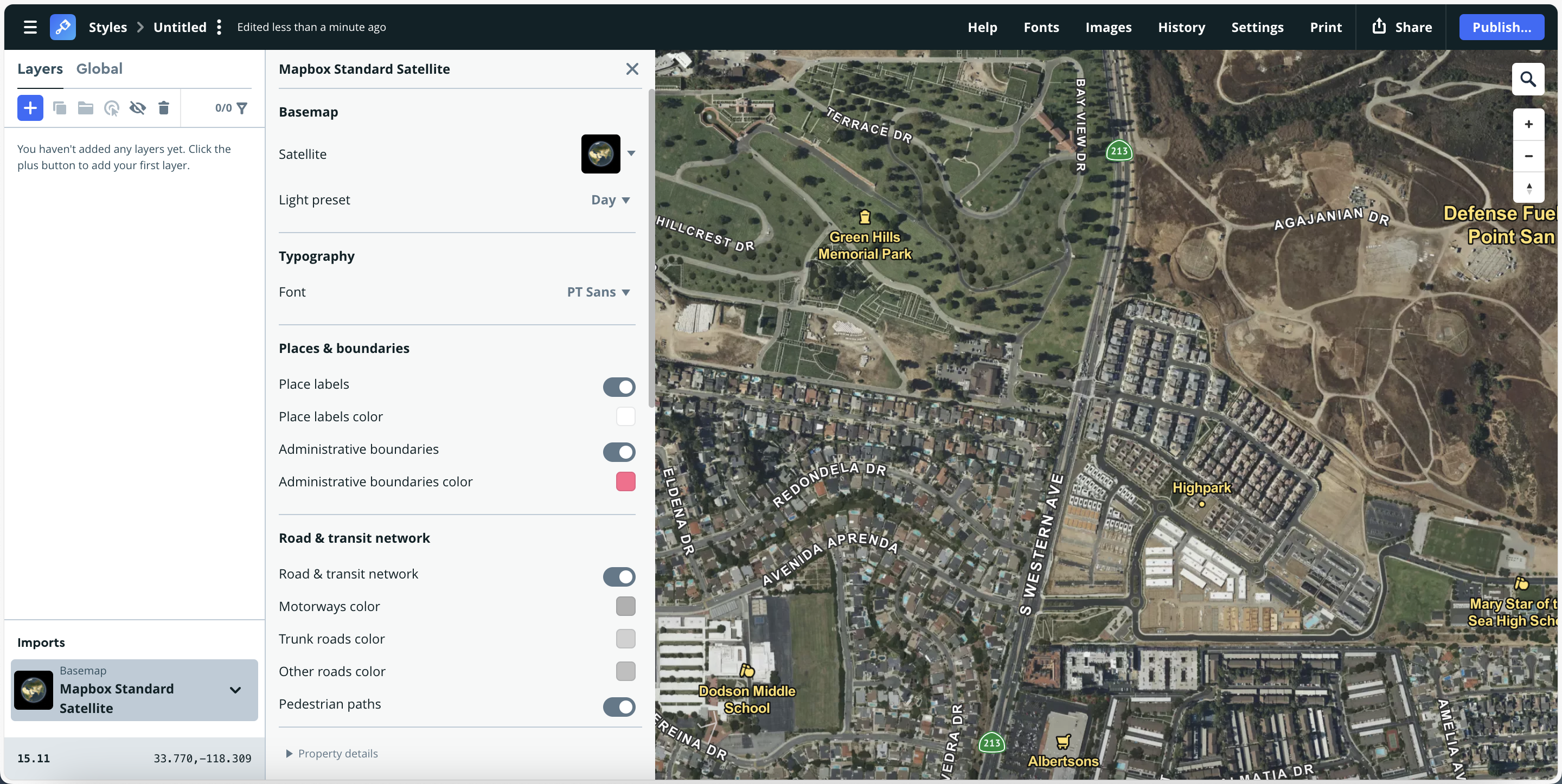Expand the Property details link
The height and width of the screenshot is (784, 1562).
pyautogui.click(x=332, y=754)
